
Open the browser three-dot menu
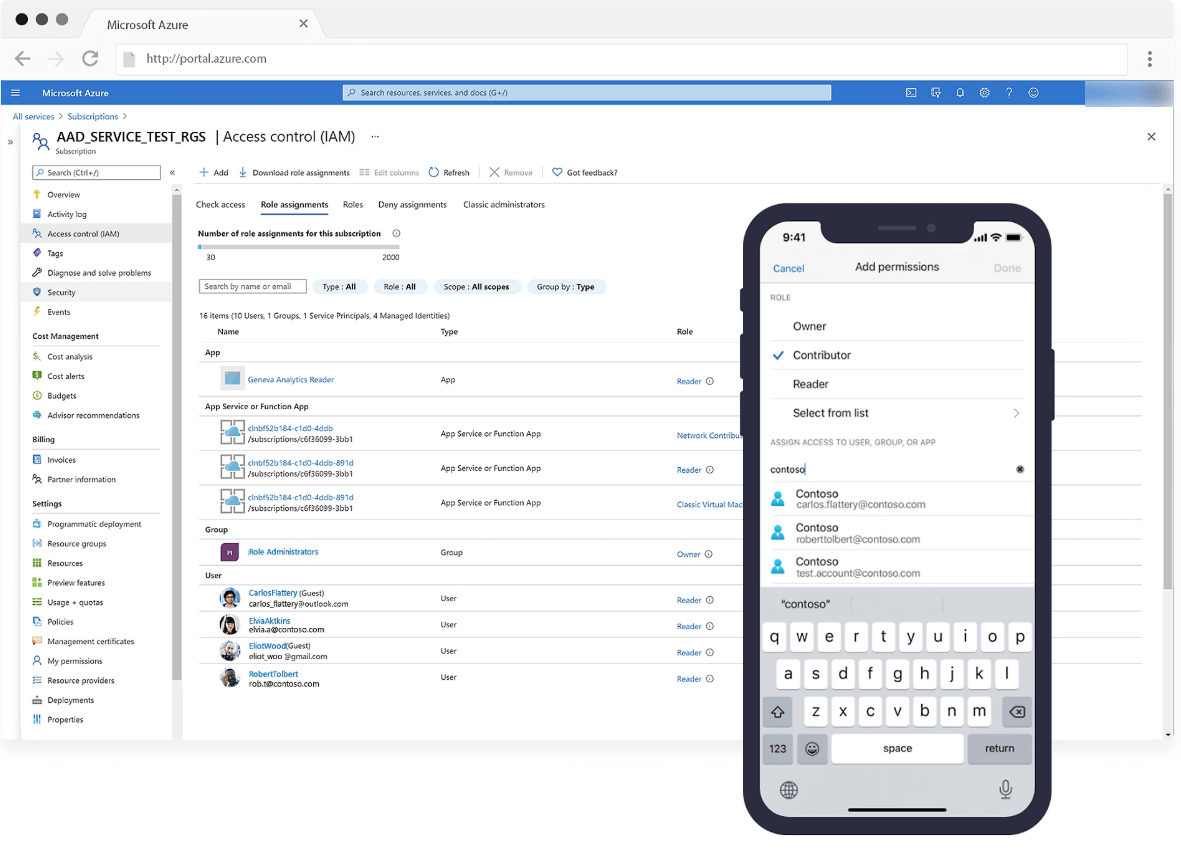pyautogui.click(x=1149, y=59)
